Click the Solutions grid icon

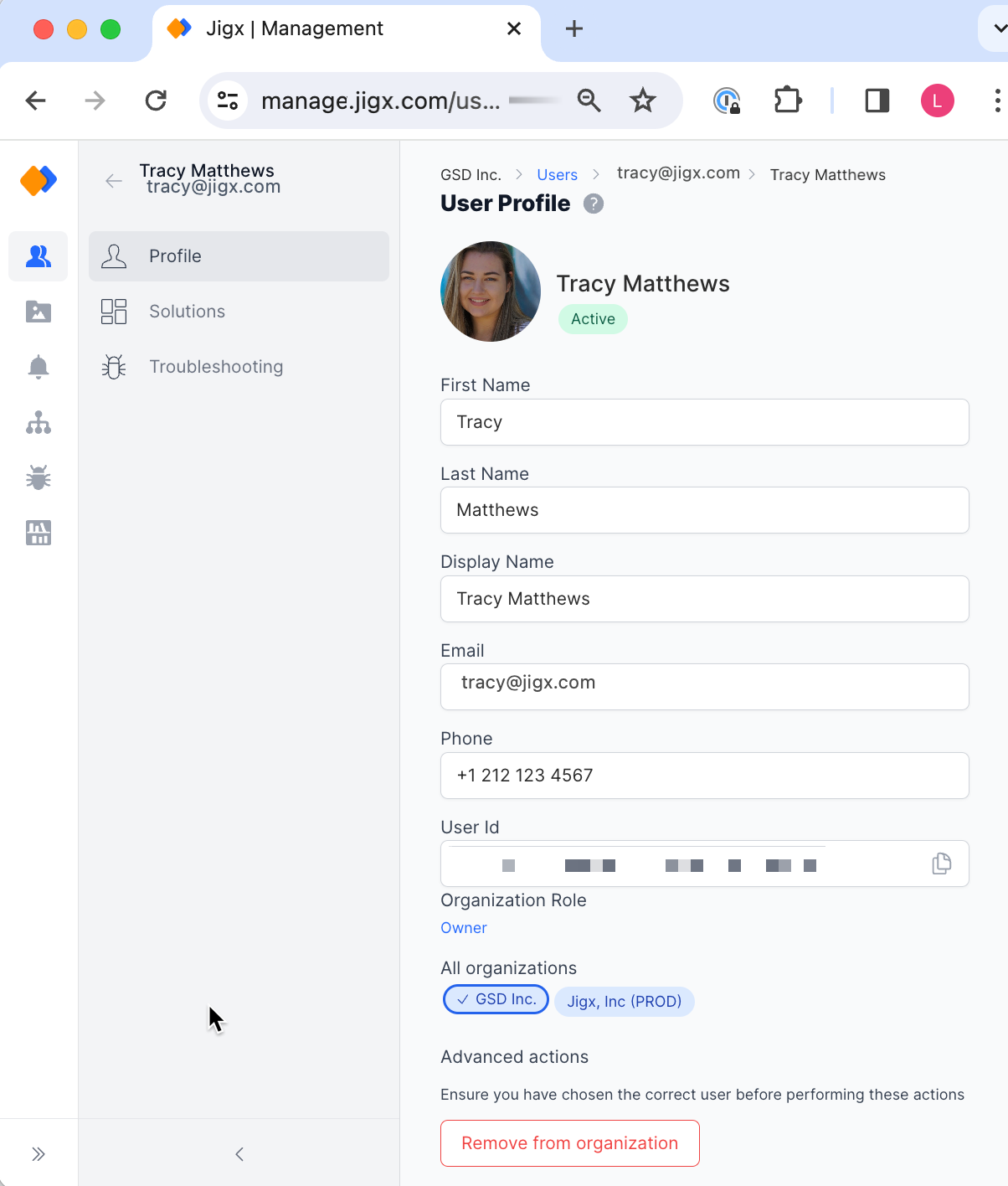[x=114, y=312]
